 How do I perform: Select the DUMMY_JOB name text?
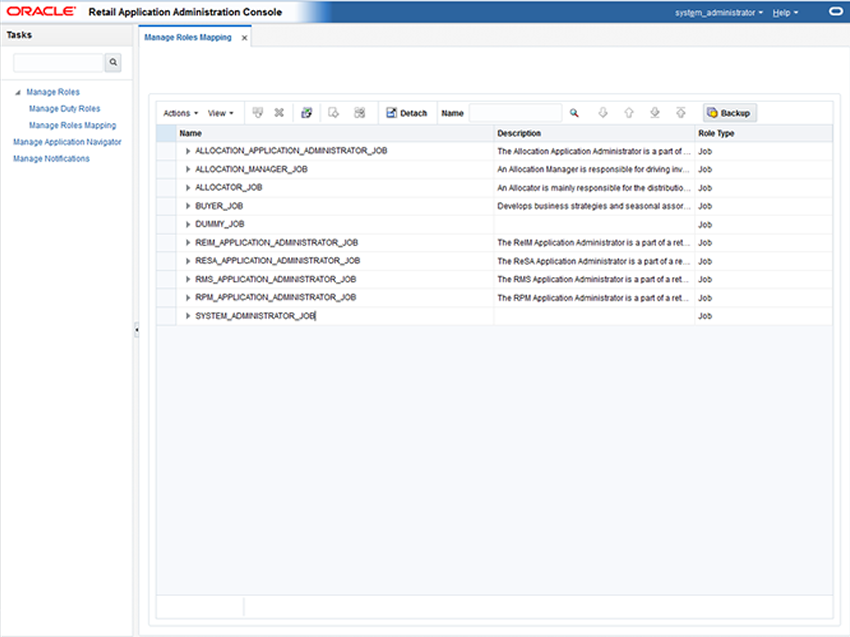[x=220, y=224]
